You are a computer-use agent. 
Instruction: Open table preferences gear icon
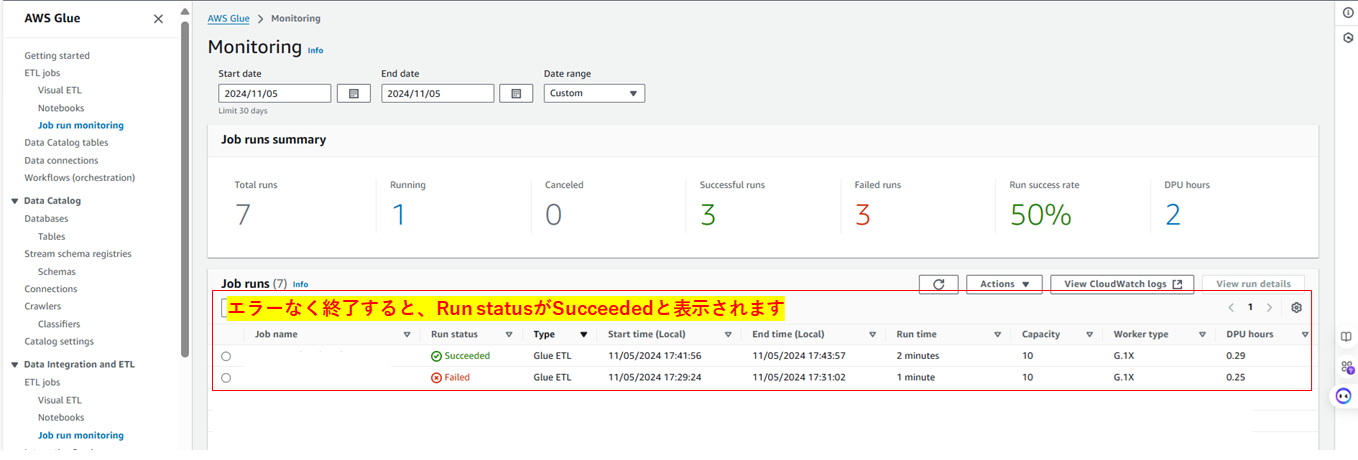pos(1296,308)
